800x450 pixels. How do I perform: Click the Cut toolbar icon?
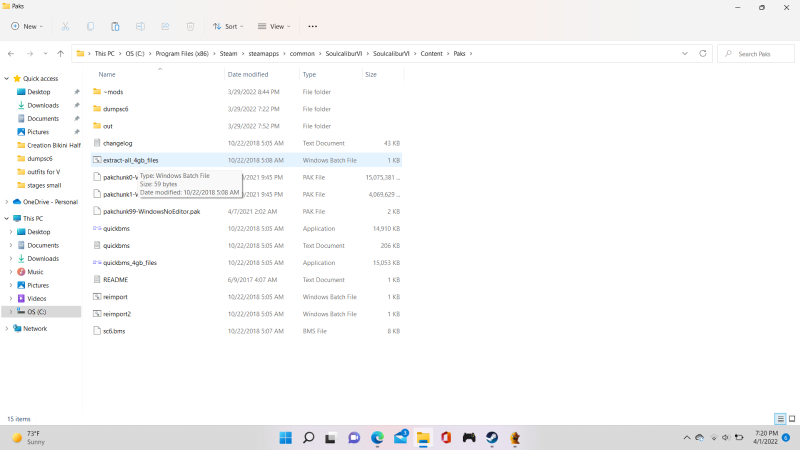coord(65,27)
